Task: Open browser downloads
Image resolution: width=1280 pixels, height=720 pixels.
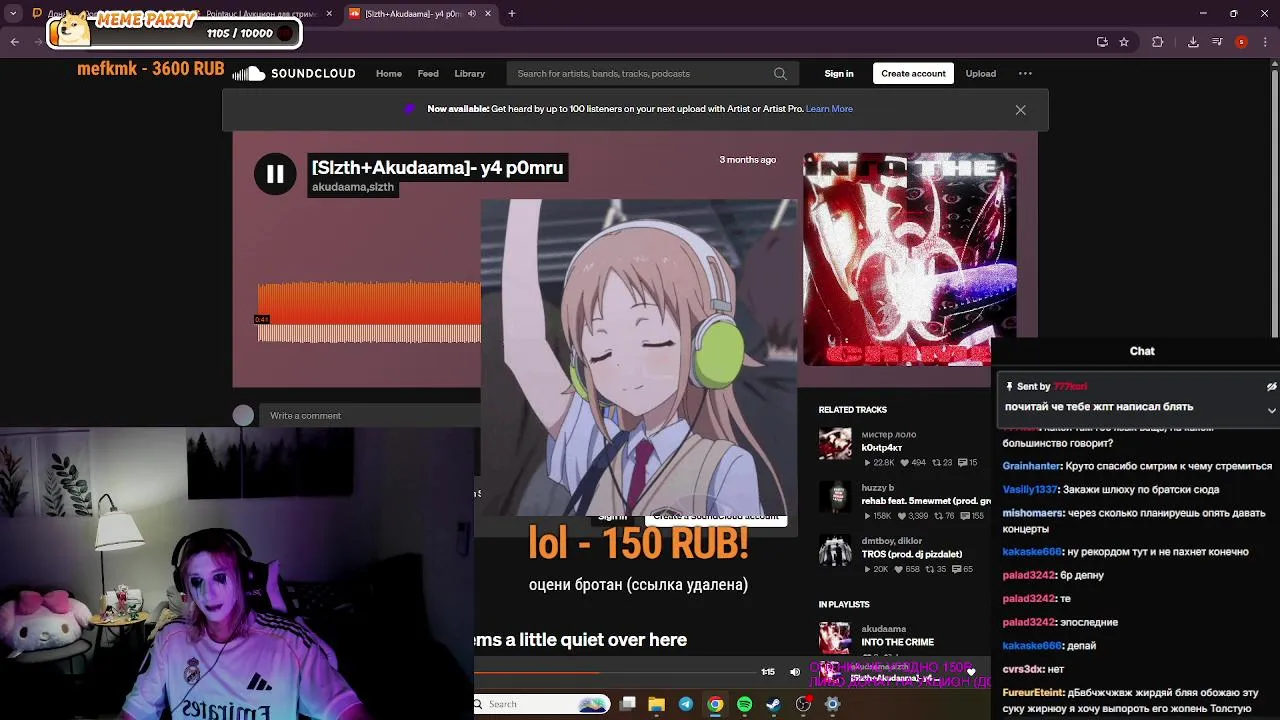Action: tap(1193, 42)
